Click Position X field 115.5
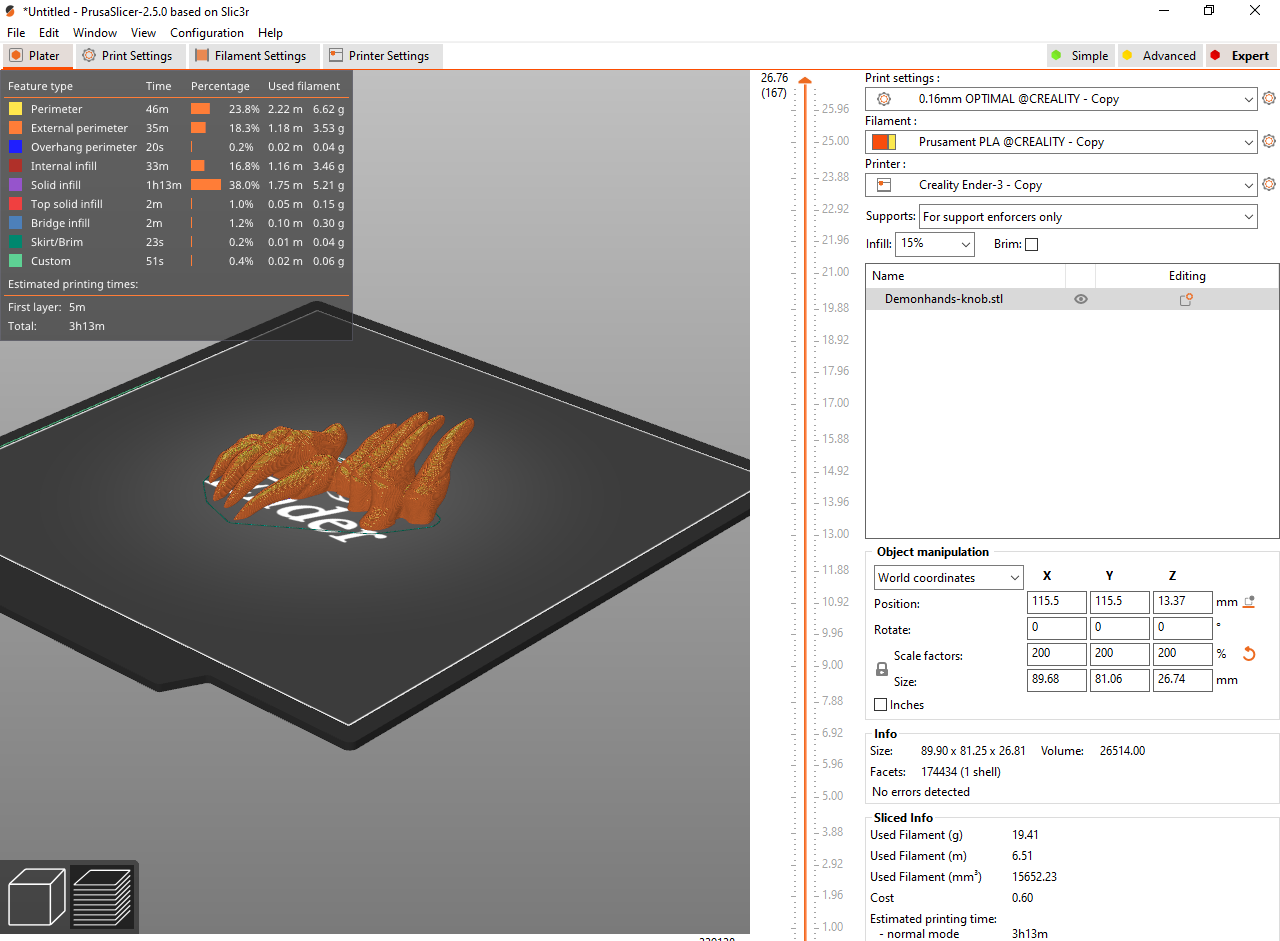 [x=1057, y=603]
